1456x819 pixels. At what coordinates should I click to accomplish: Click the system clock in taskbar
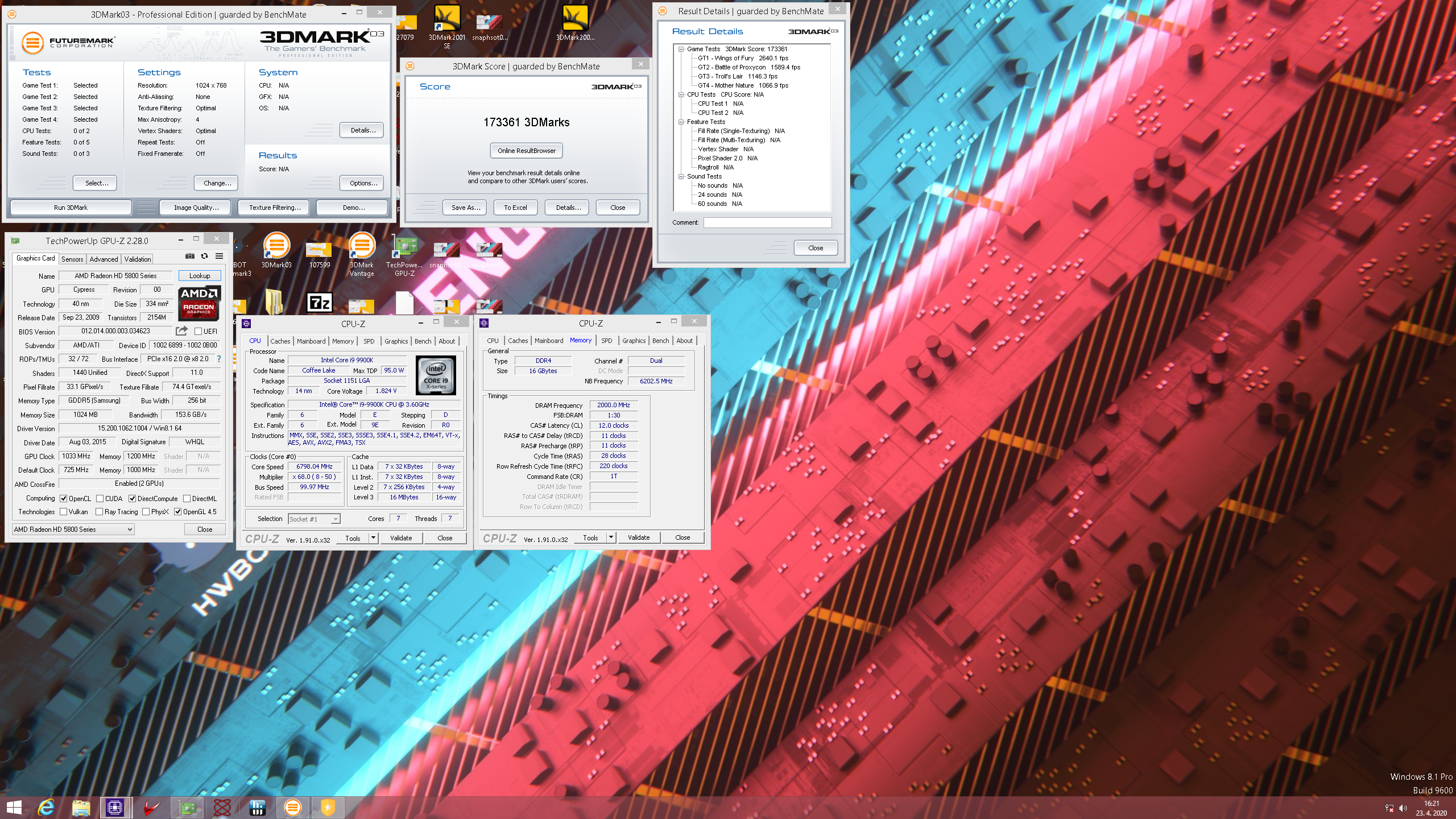[1431, 808]
